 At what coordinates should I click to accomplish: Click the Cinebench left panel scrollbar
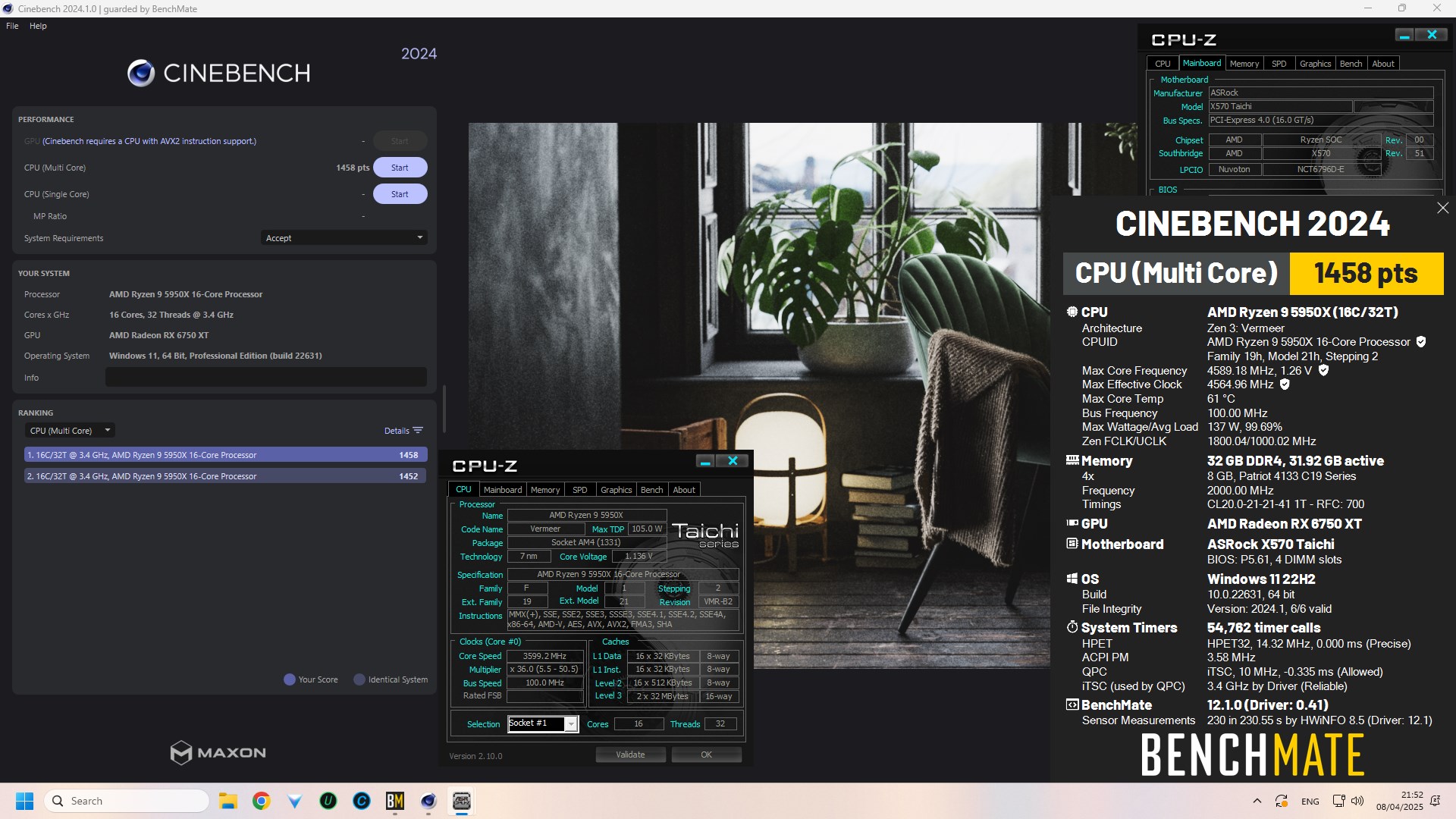[444, 408]
